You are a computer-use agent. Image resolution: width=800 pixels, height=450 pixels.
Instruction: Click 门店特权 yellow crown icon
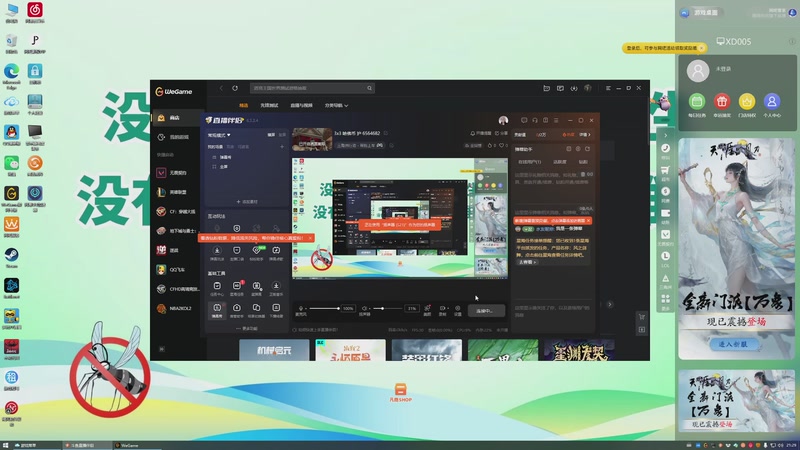[746, 102]
